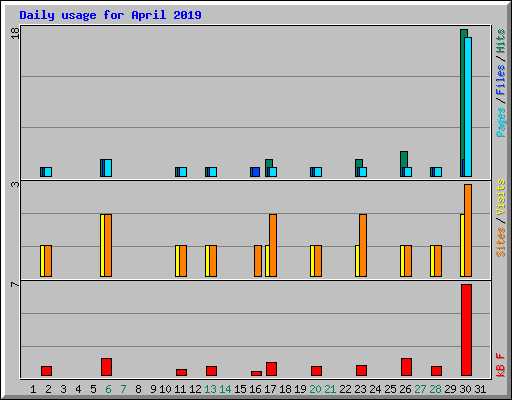Click day label '11' on the x-axis
The height and width of the screenshot is (400, 512).
[180, 389]
